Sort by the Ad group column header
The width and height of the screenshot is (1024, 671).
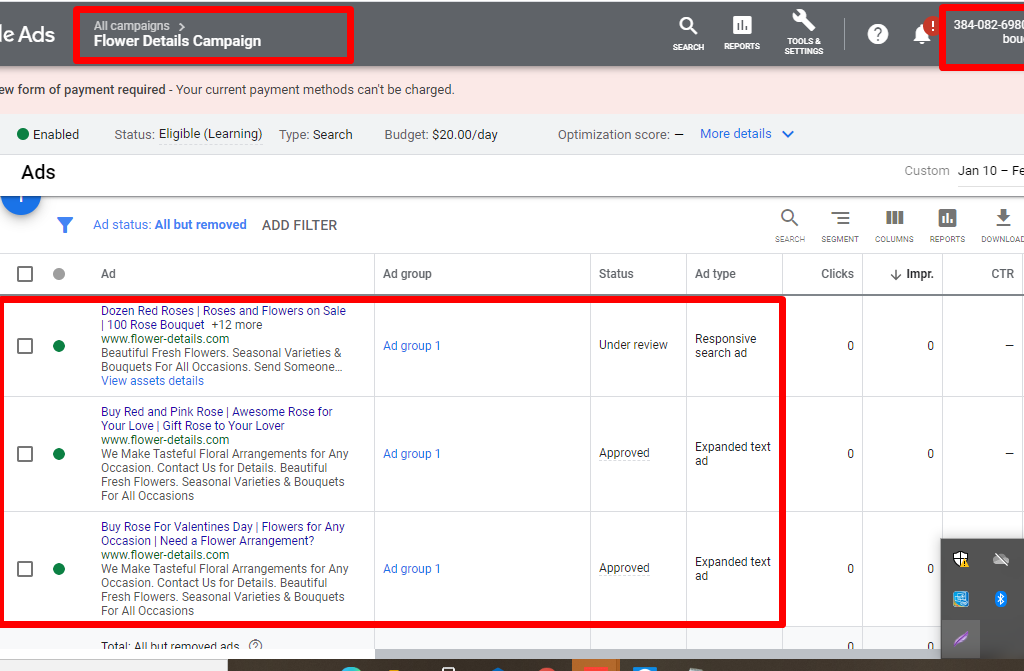coord(407,274)
